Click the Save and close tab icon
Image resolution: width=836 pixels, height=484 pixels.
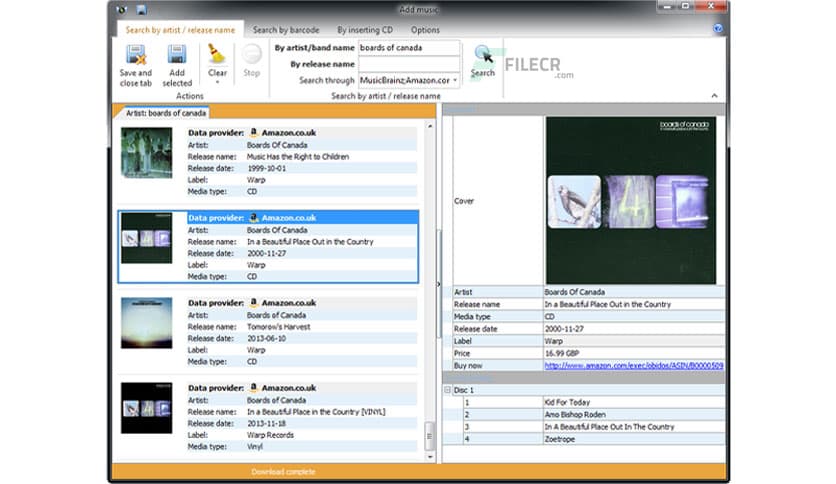pyautogui.click(x=135, y=56)
